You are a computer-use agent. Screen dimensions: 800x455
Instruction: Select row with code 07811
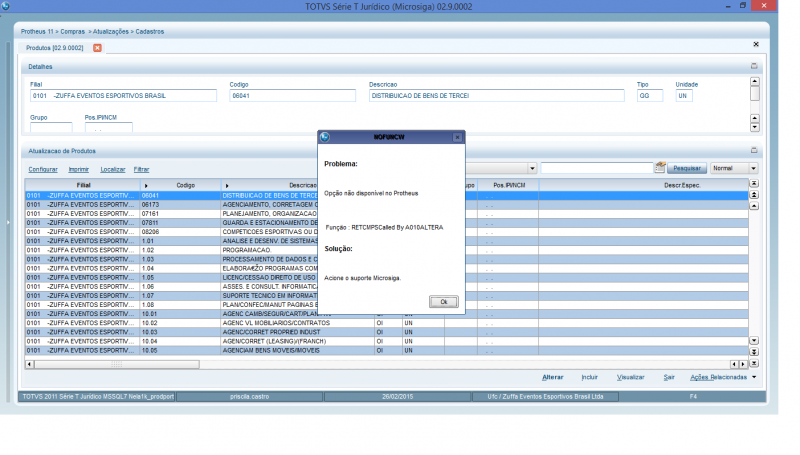(x=386, y=223)
